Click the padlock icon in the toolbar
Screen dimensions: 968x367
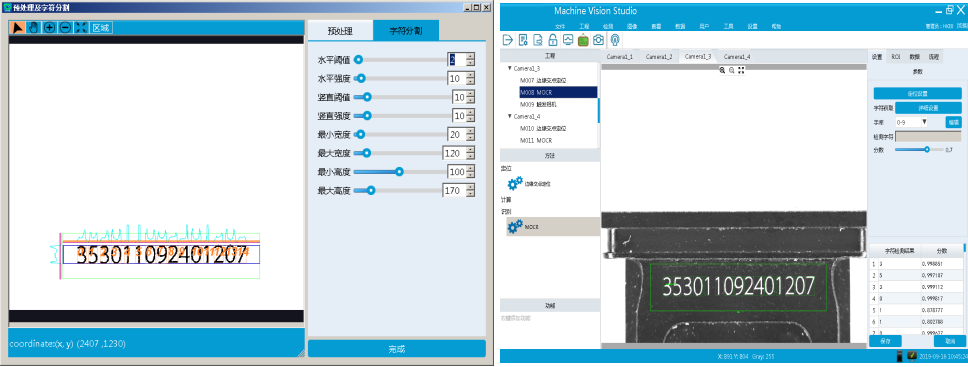click(553, 40)
